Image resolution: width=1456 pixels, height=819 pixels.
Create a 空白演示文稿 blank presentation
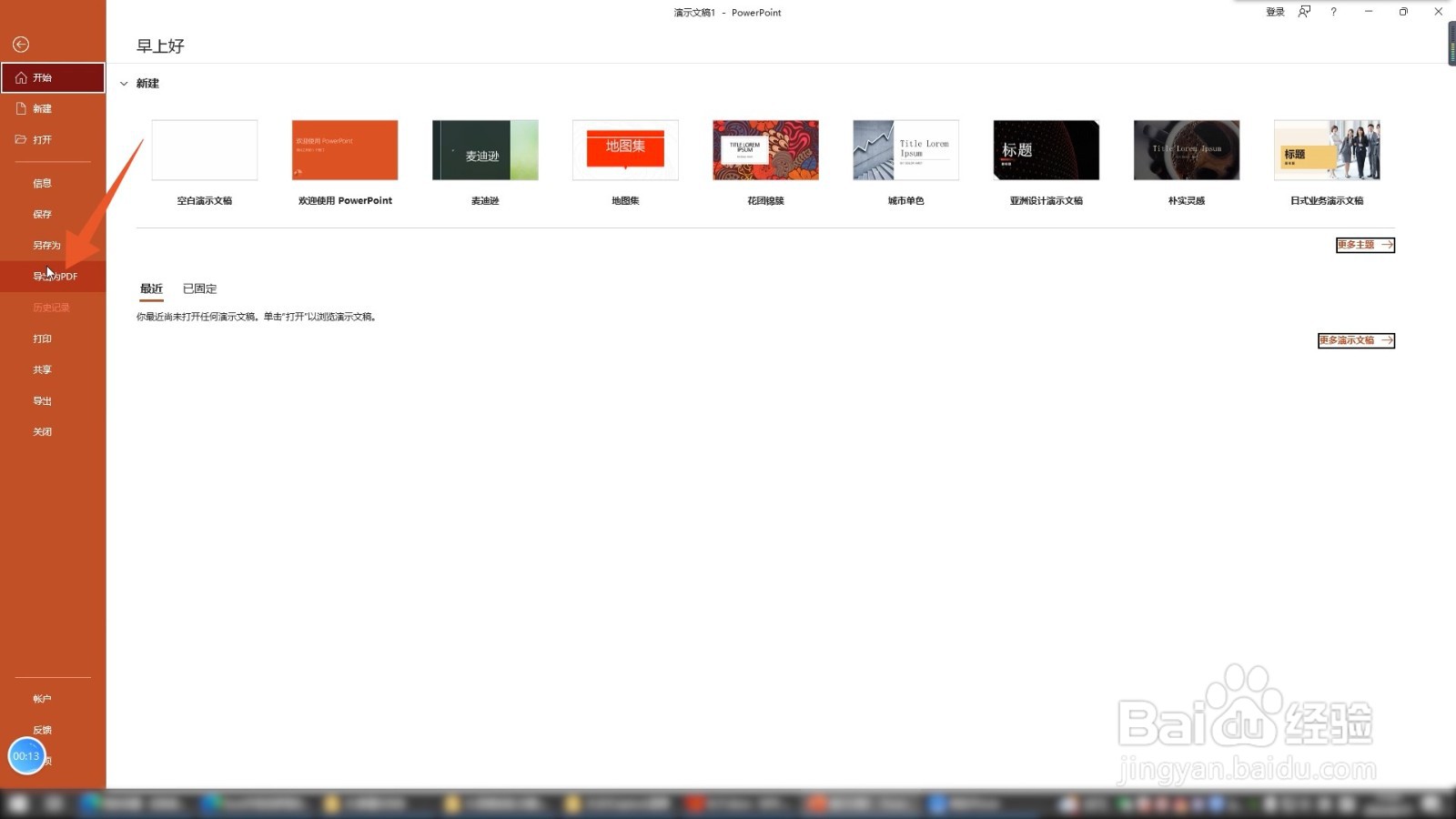pyautogui.click(x=205, y=150)
